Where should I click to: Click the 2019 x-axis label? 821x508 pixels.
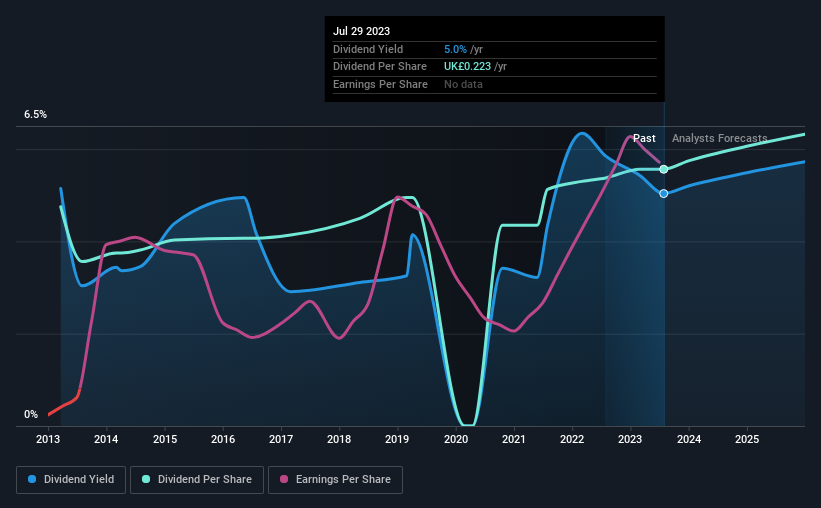point(397,439)
